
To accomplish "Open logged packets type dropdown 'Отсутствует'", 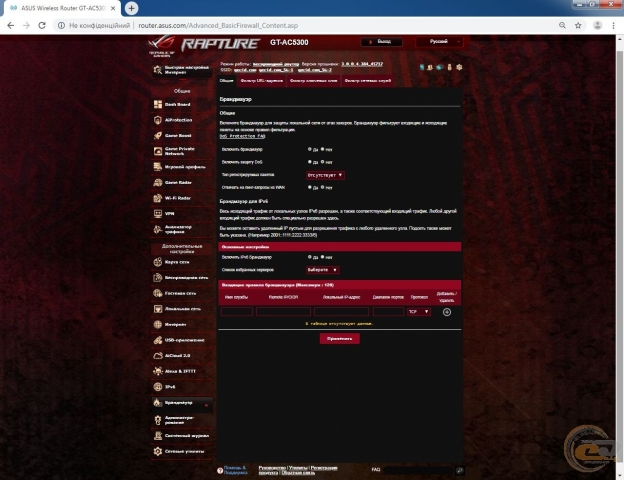I will tap(325, 175).
